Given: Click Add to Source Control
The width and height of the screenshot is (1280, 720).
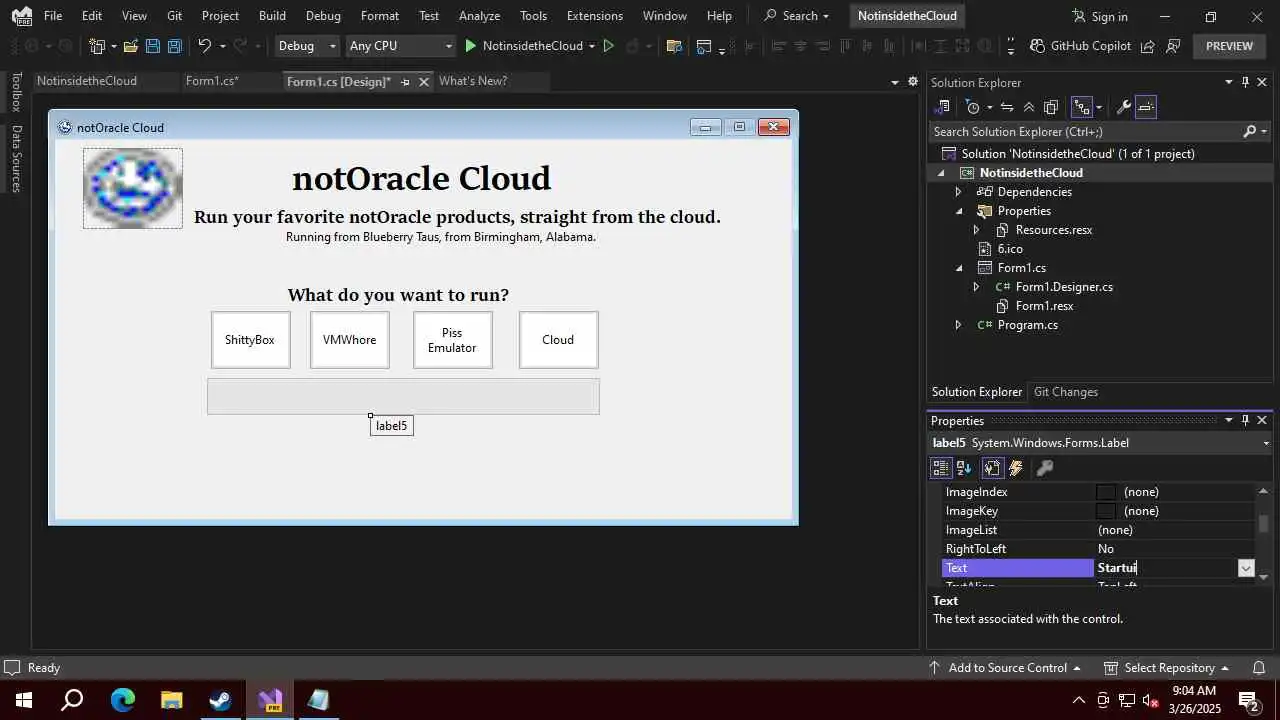Looking at the screenshot, I should [1006, 668].
